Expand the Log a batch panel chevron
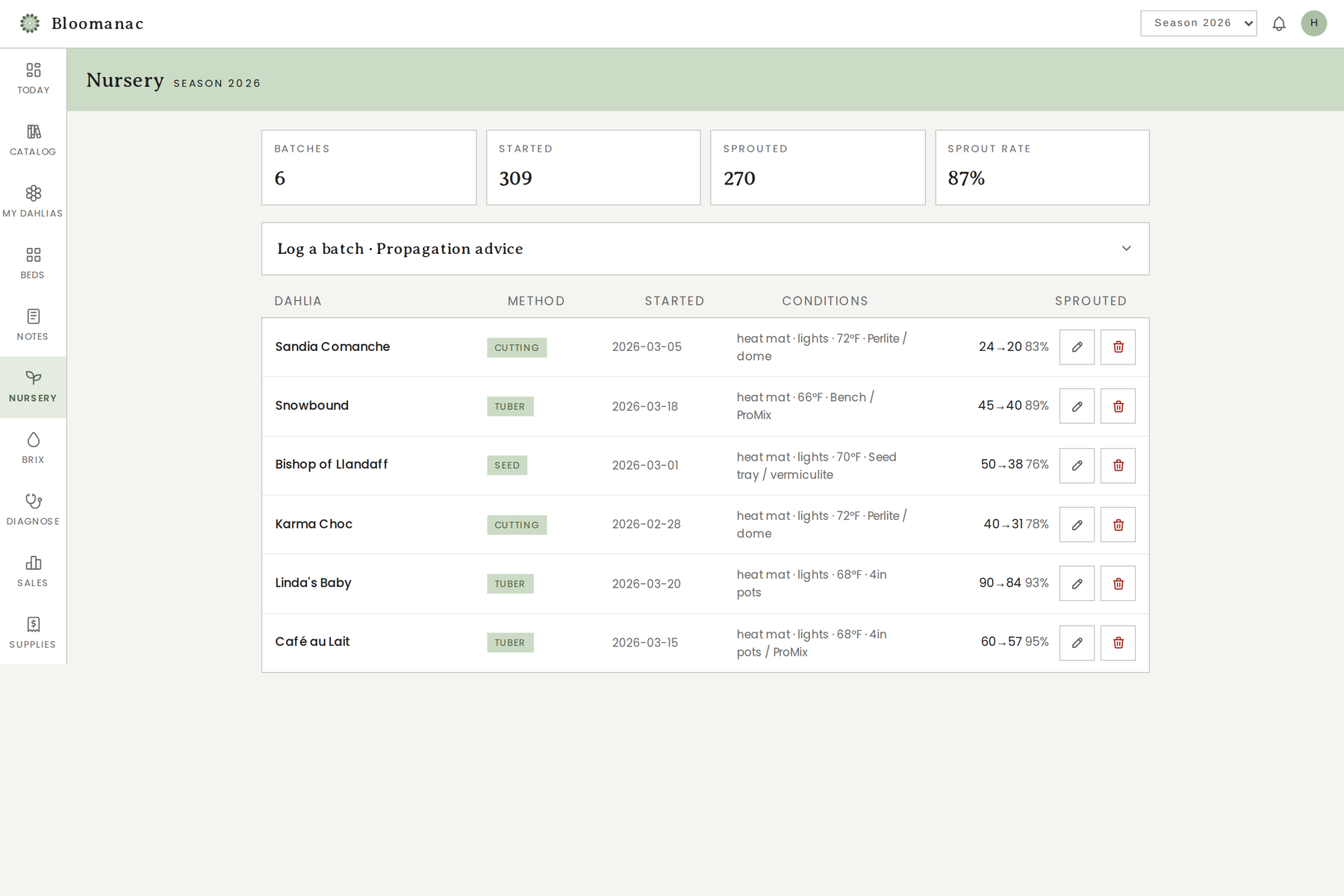This screenshot has height=896, width=1344. click(1126, 249)
